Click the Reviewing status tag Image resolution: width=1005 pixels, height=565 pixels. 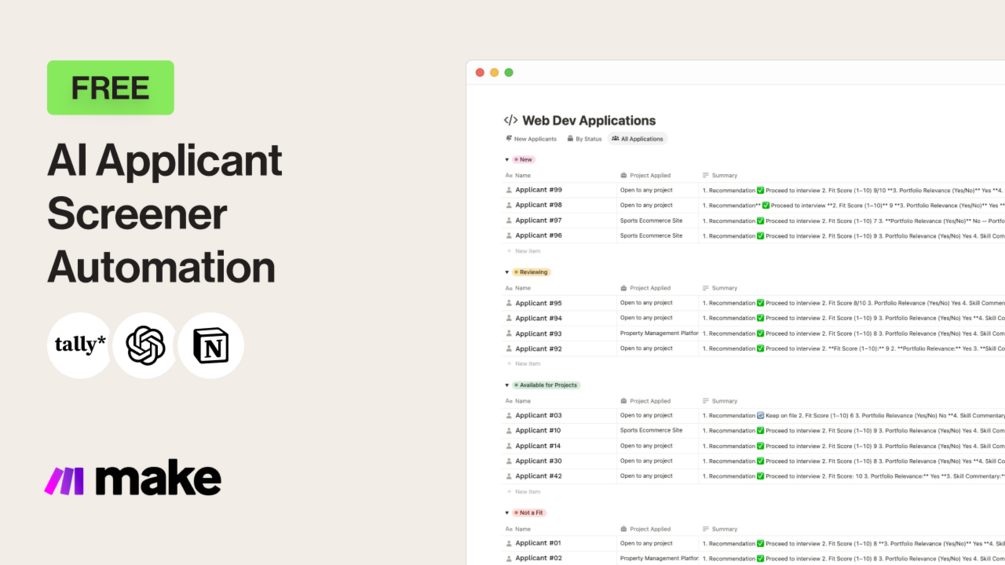click(531, 272)
